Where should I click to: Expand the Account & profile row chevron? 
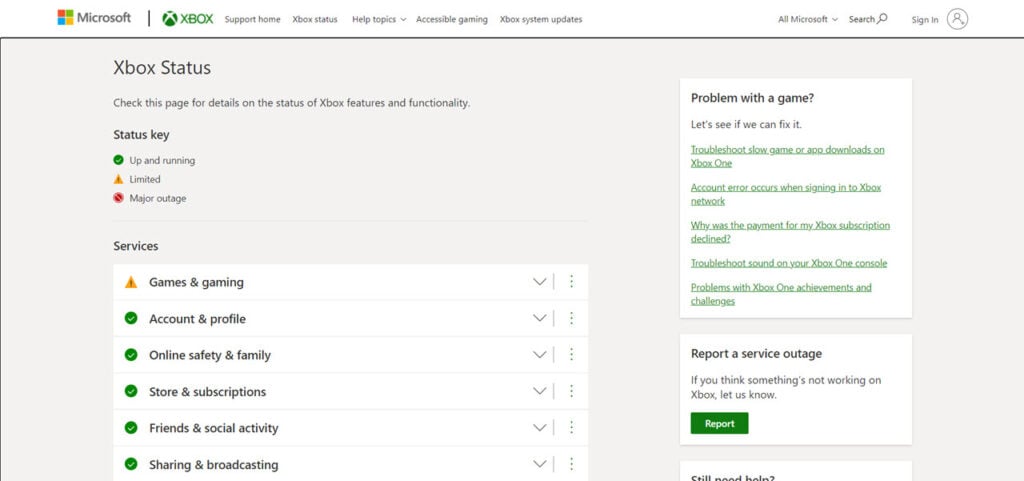point(539,318)
